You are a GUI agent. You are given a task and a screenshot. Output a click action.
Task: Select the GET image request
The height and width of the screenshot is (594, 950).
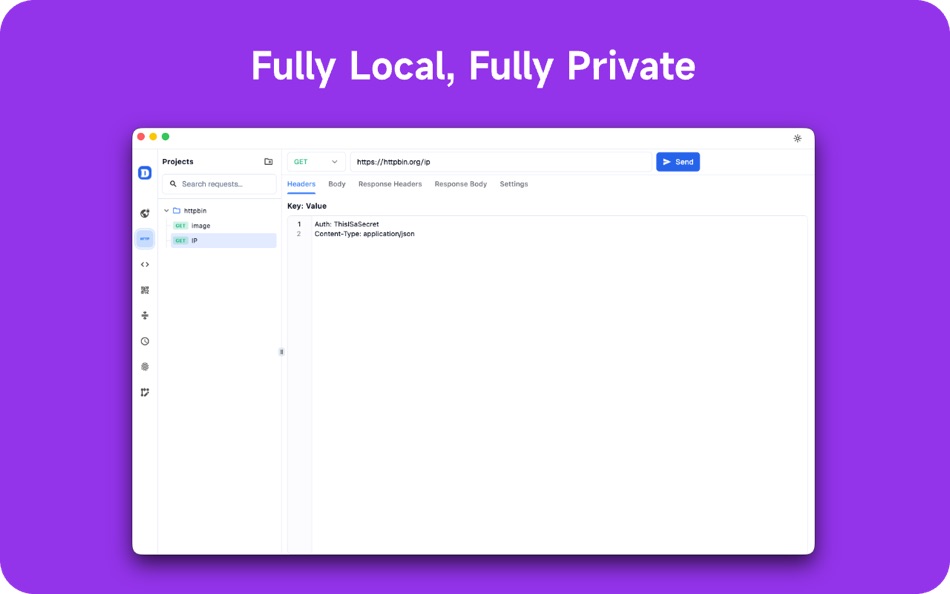pyautogui.click(x=224, y=225)
